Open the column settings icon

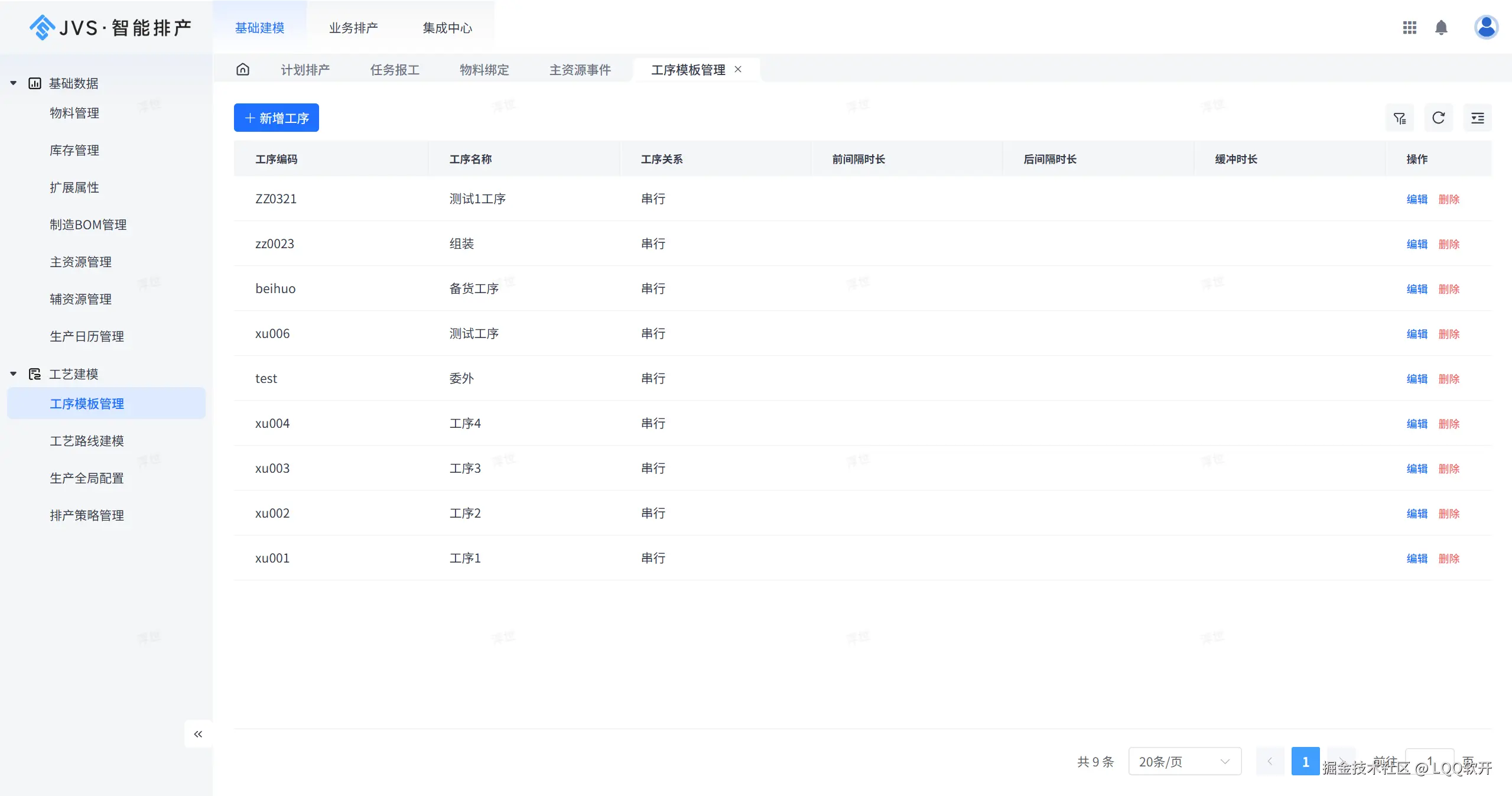(1477, 118)
